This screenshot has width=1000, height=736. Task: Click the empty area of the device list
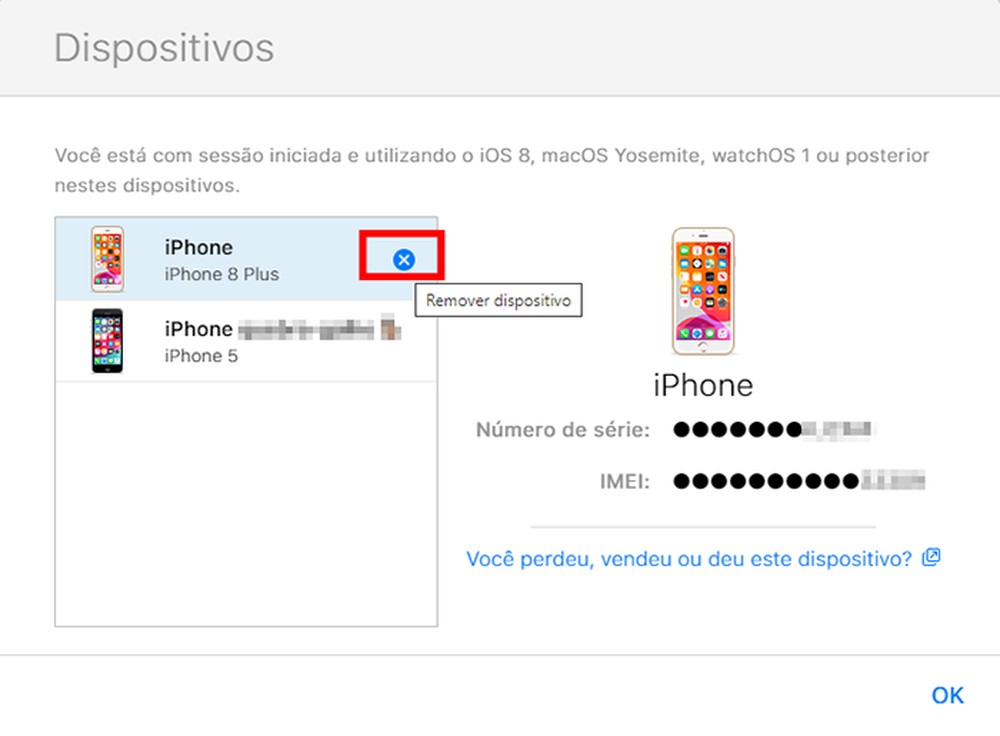click(246, 504)
